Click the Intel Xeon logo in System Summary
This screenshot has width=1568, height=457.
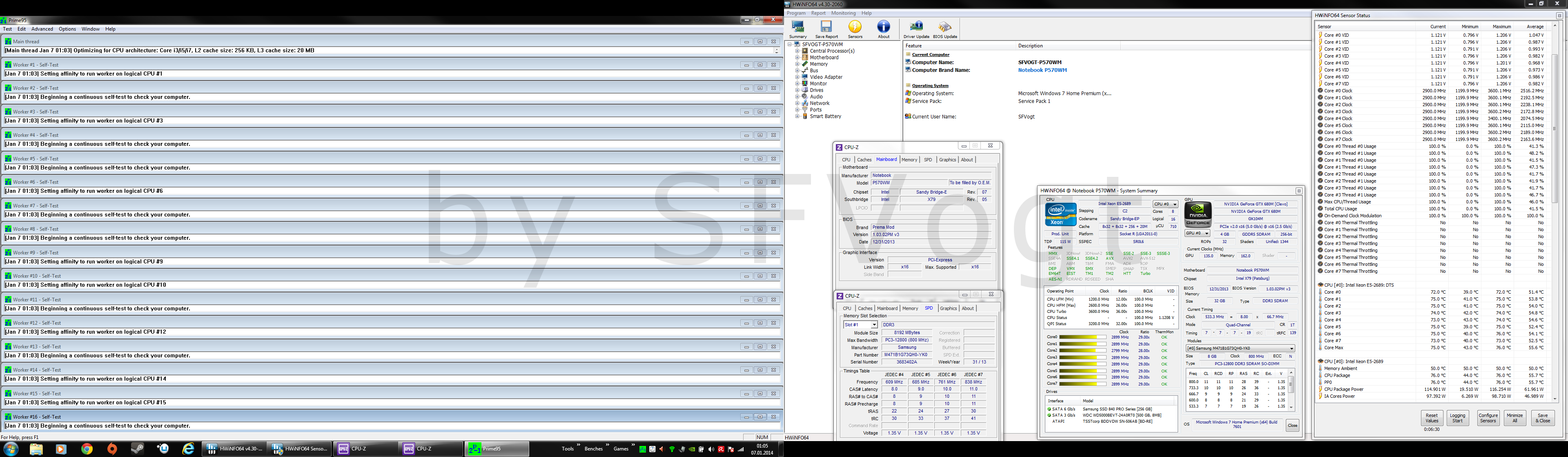(x=1060, y=214)
